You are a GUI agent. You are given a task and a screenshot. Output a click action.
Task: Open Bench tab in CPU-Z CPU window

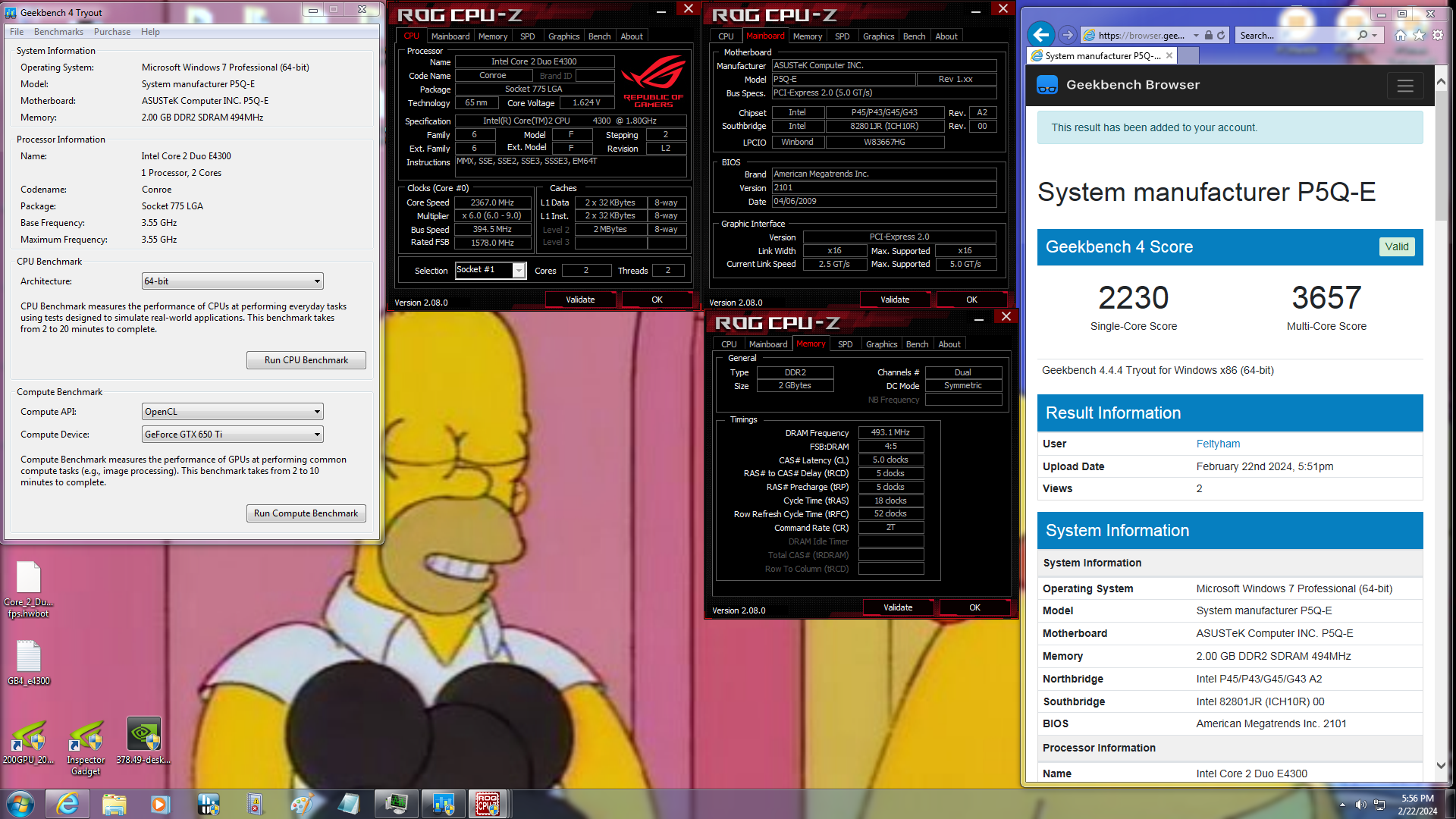(x=599, y=36)
